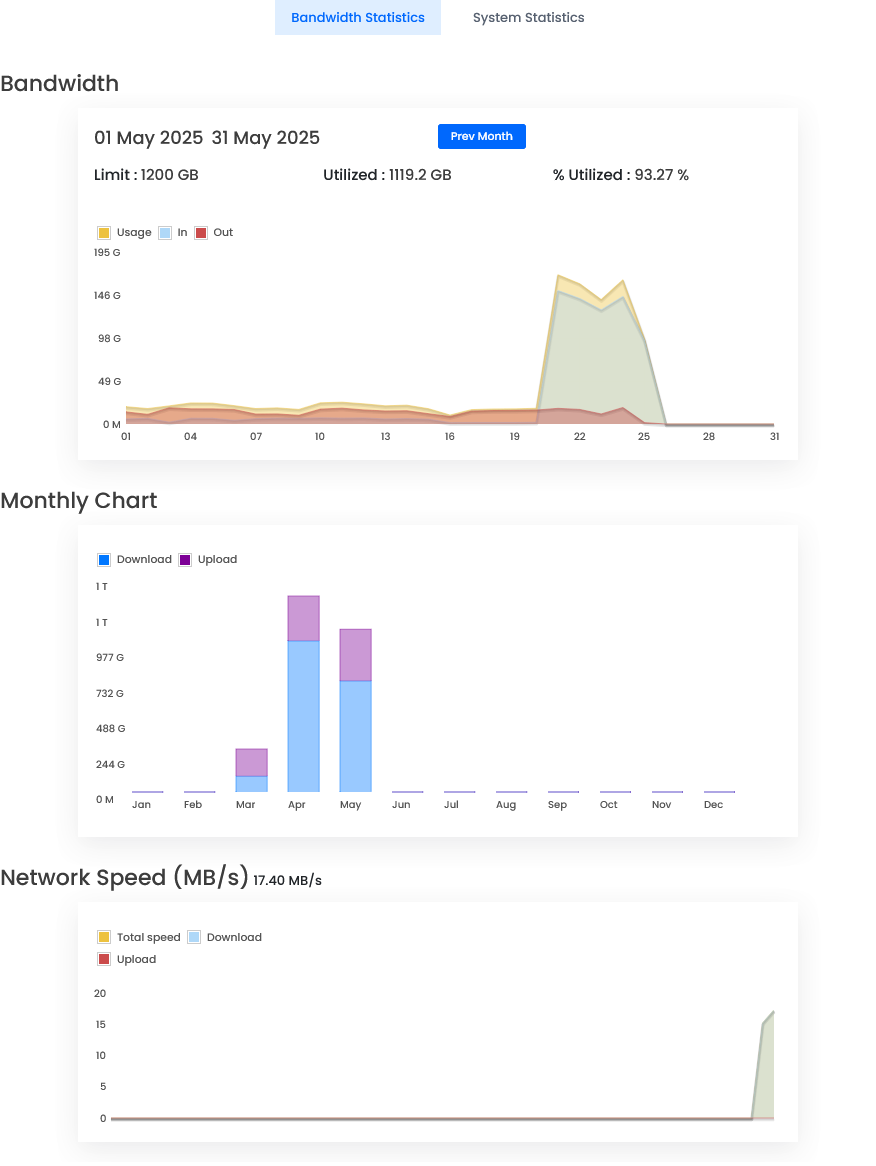This screenshot has width=876, height=1166.
Task: Click the April bar's blue download segment
Action: pyautogui.click(x=303, y=715)
